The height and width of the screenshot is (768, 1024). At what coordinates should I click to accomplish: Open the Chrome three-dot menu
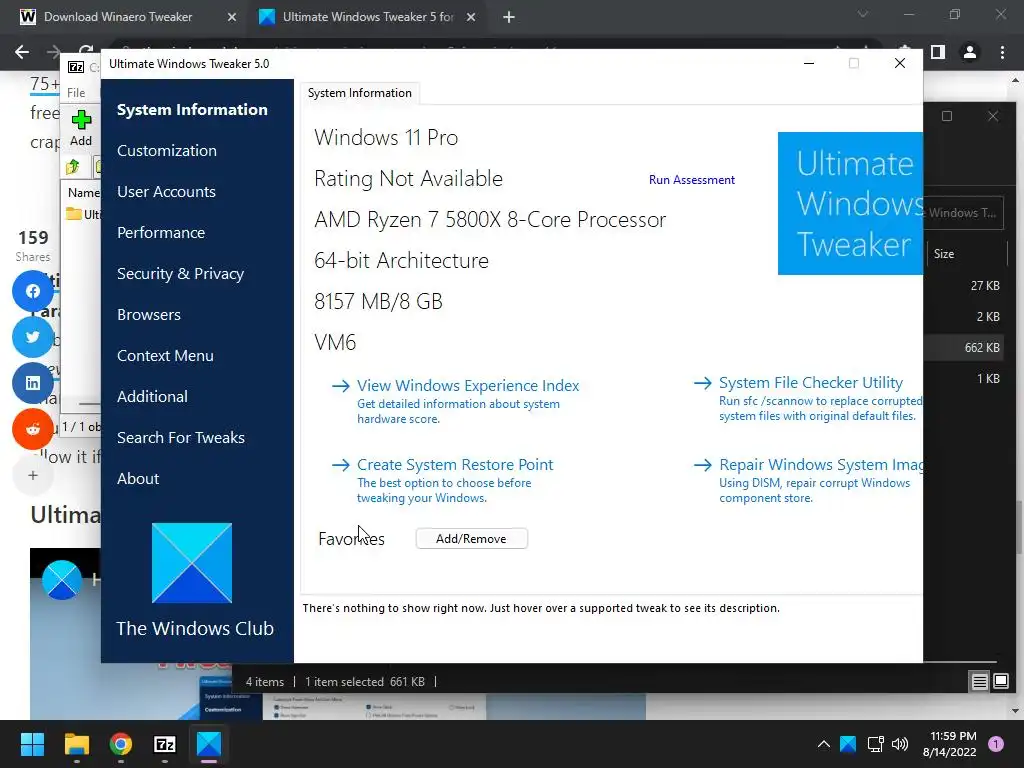click(1002, 52)
